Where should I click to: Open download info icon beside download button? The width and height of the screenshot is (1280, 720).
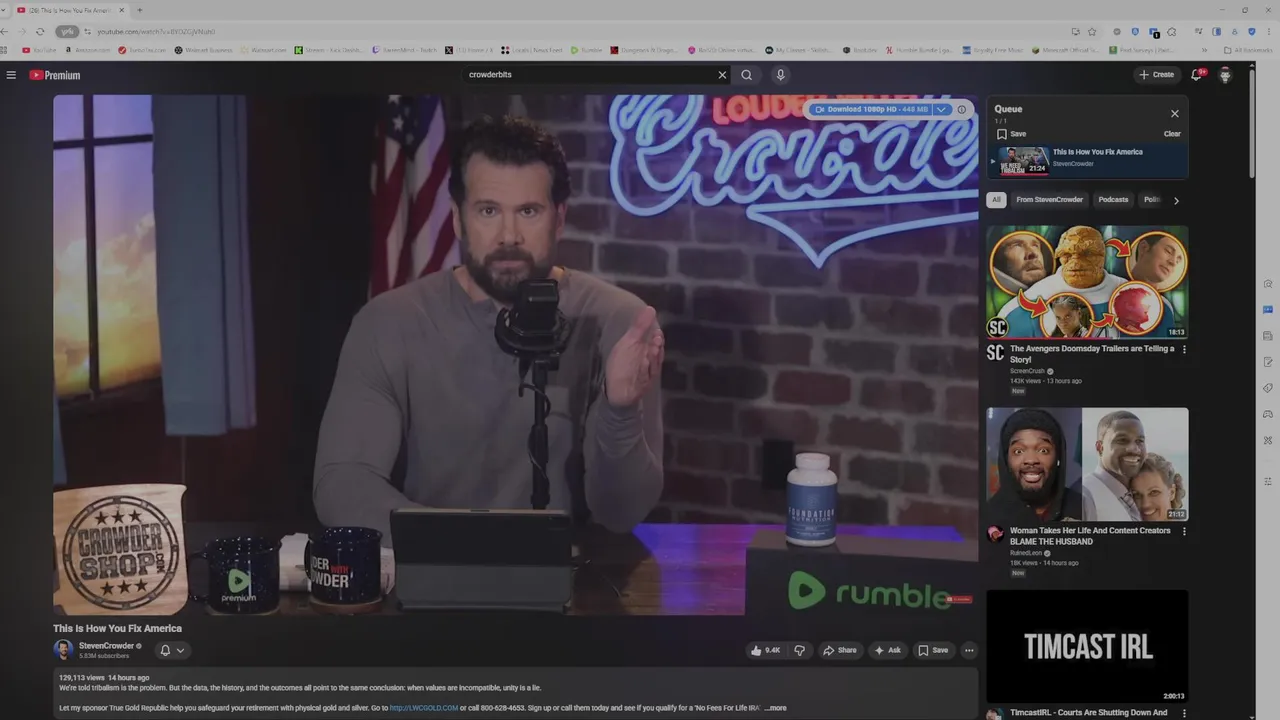962,109
